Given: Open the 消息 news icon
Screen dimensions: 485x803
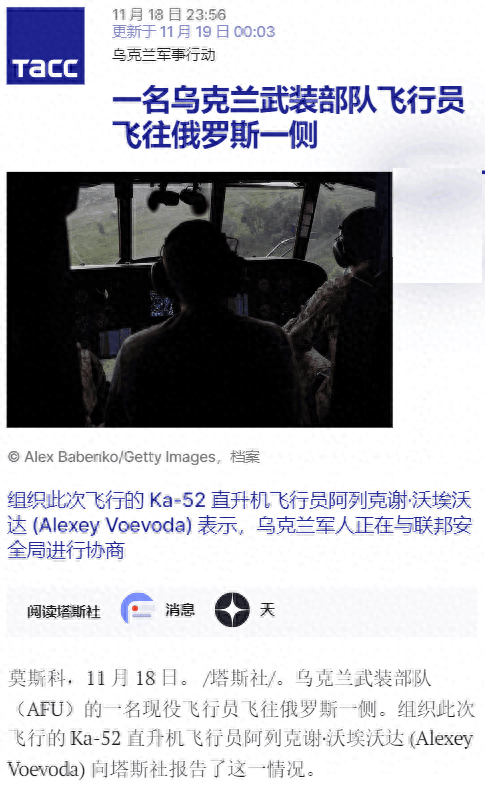Looking at the screenshot, I should tap(138, 609).
